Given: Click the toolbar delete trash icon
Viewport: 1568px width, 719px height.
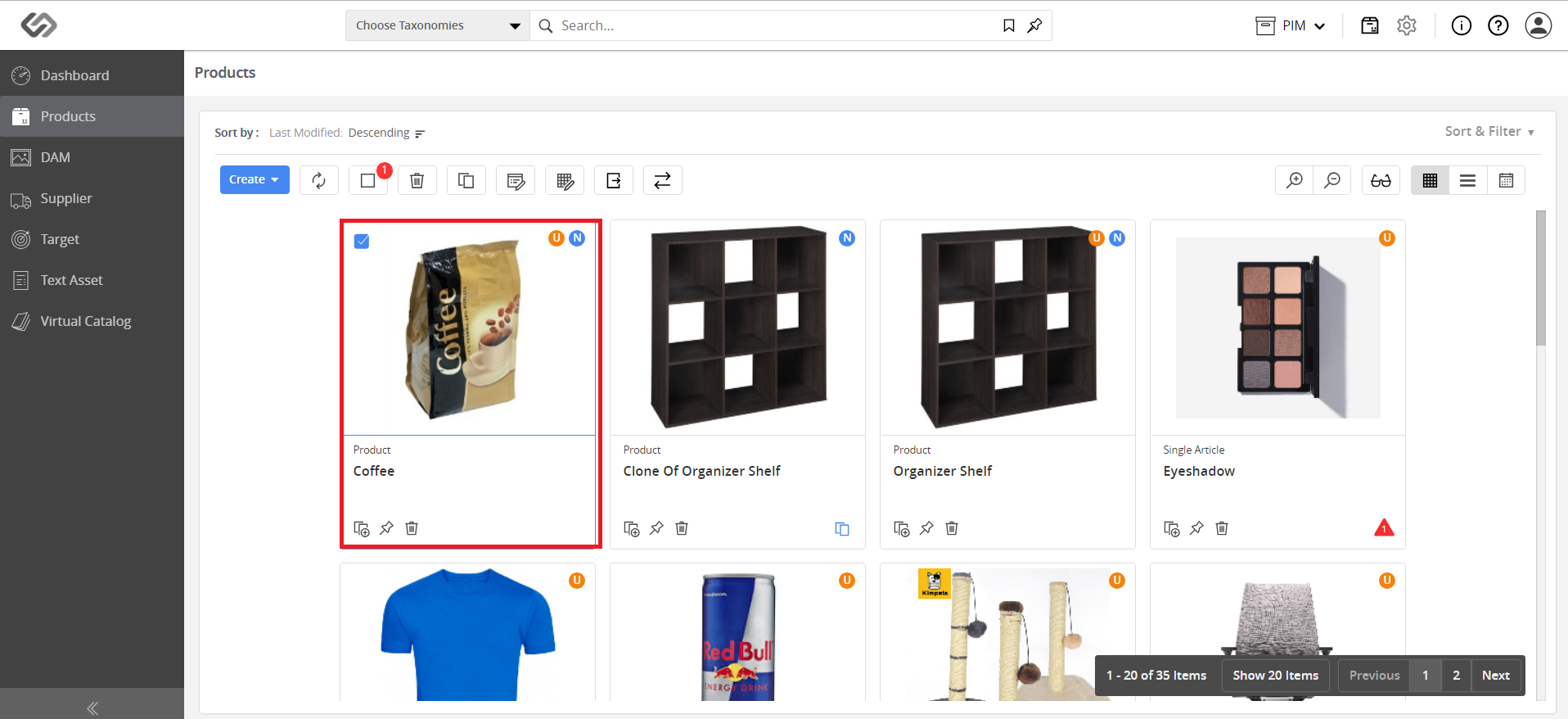Looking at the screenshot, I should [417, 180].
